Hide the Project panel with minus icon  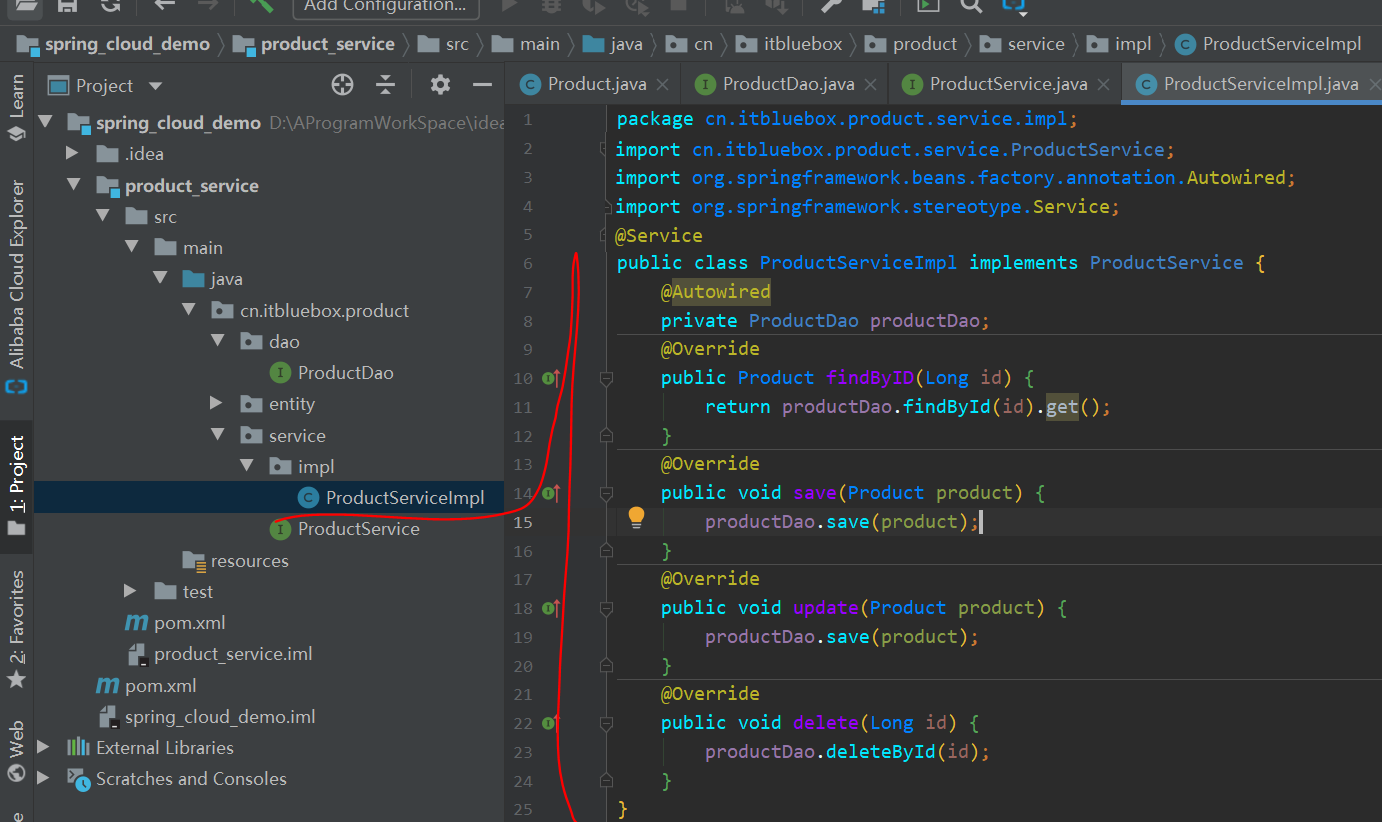point(483,85)
